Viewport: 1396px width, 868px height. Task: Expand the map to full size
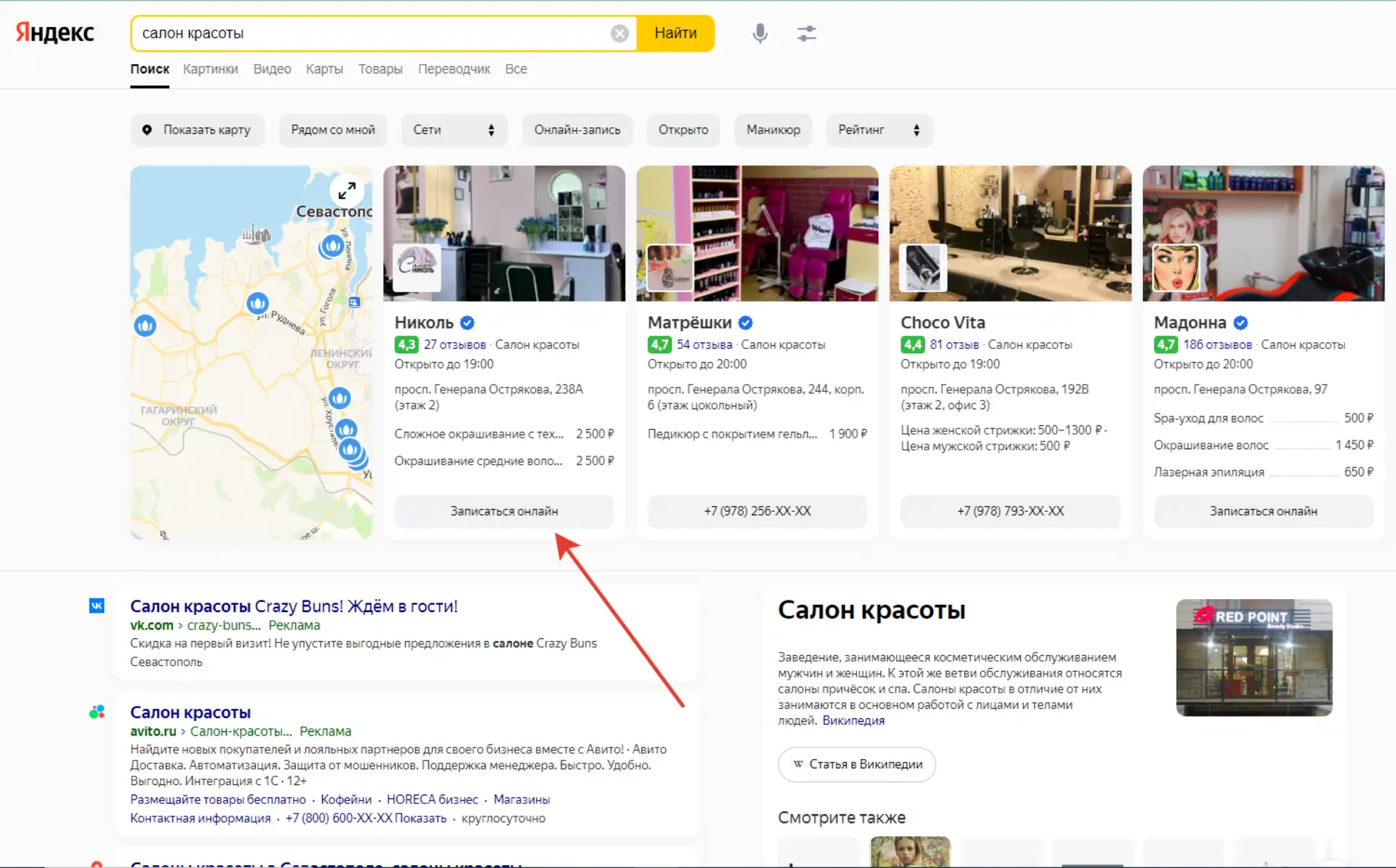pos(347,190)
